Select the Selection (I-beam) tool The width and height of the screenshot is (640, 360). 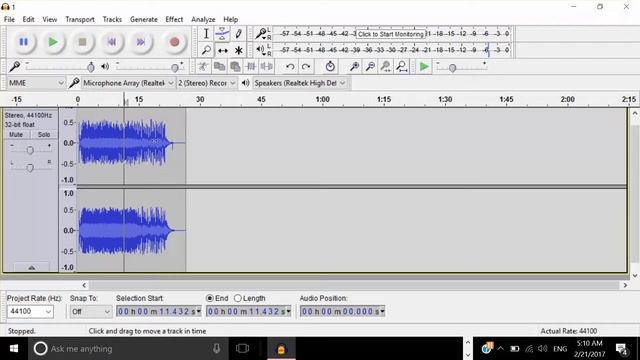pos(206,34)
